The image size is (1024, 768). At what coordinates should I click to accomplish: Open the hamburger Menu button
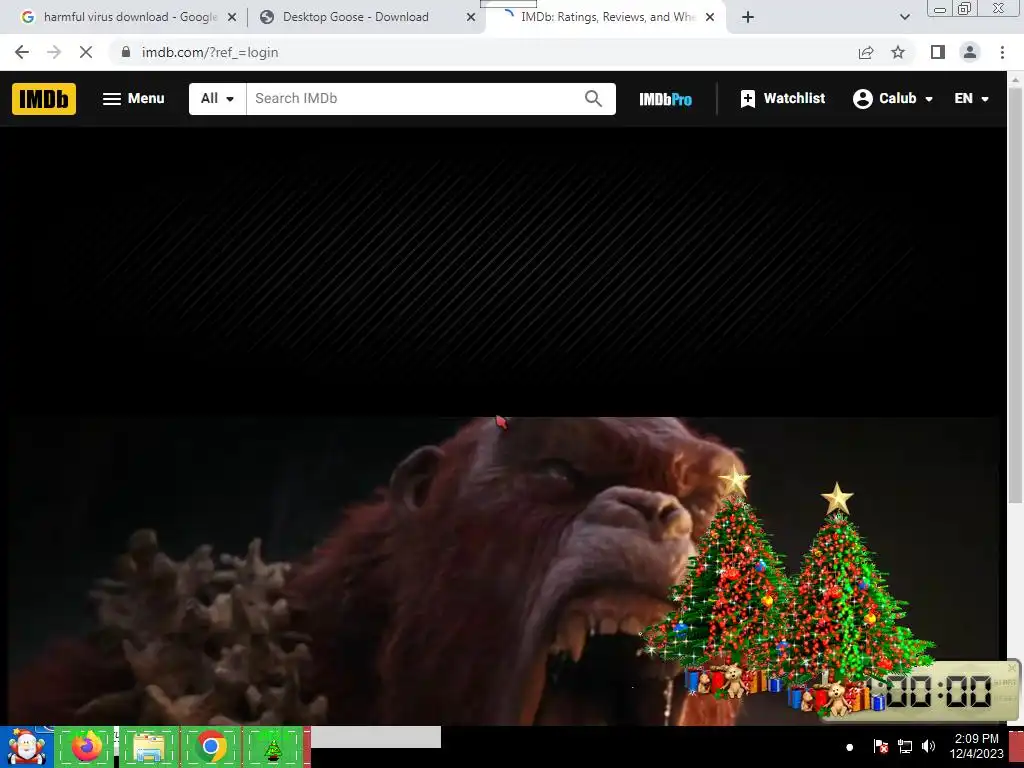133,99
